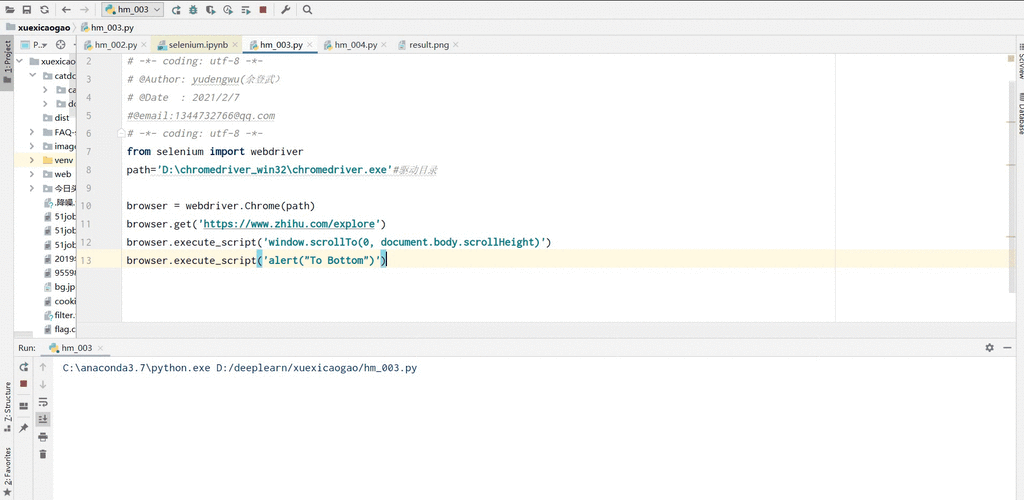Save all files with the floppy icon
The image size is (1024, 500).
coord(26,10)
